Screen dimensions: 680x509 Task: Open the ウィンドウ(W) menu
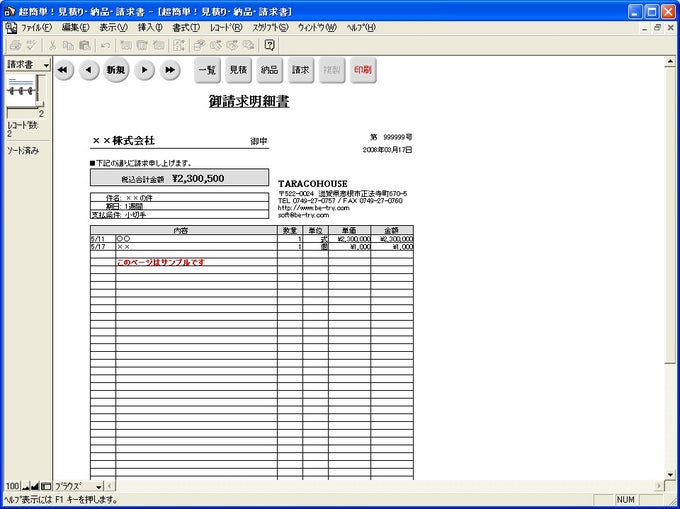click(x=317, y=28)
